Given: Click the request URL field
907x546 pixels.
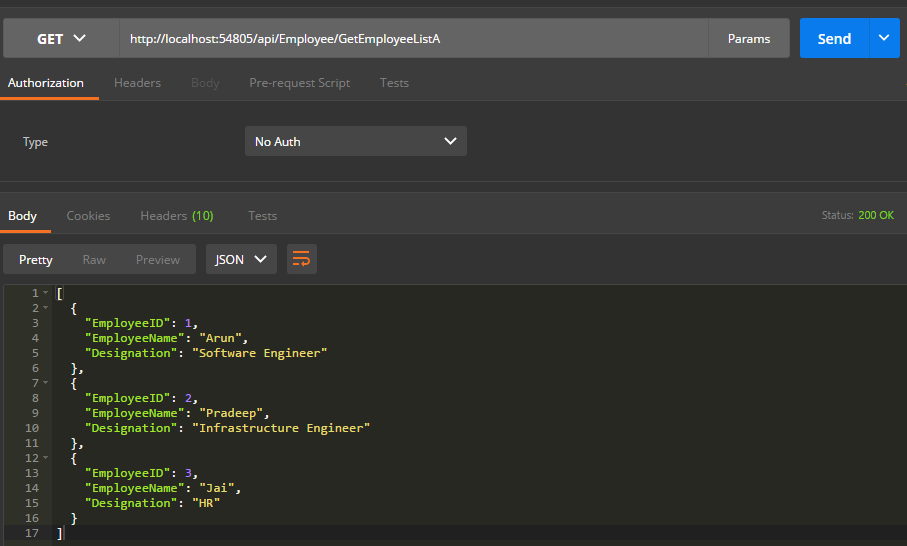Looking at the screenshot, I should (x=412, y=39).
